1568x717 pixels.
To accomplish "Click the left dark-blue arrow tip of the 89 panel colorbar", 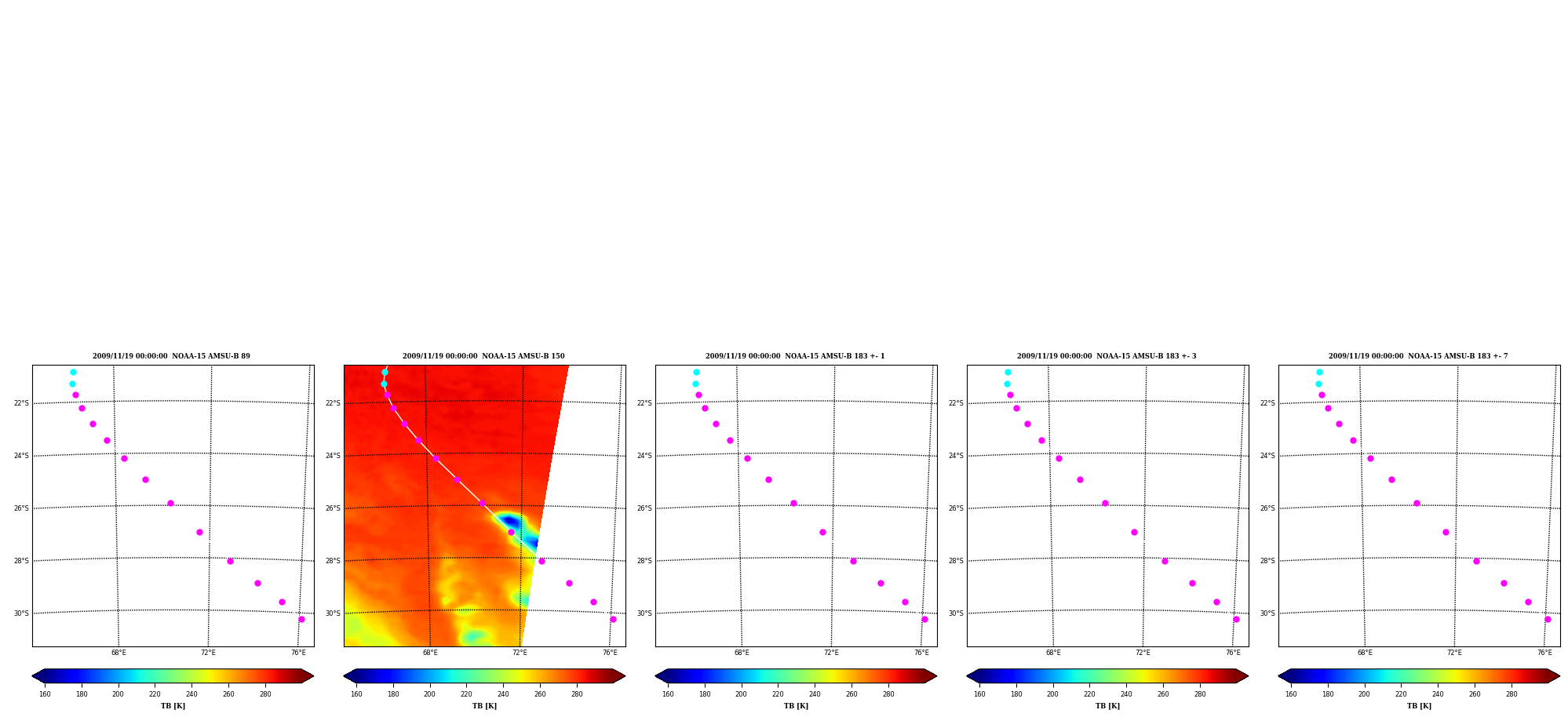I will pyautogui.click(x=38, y=676).
